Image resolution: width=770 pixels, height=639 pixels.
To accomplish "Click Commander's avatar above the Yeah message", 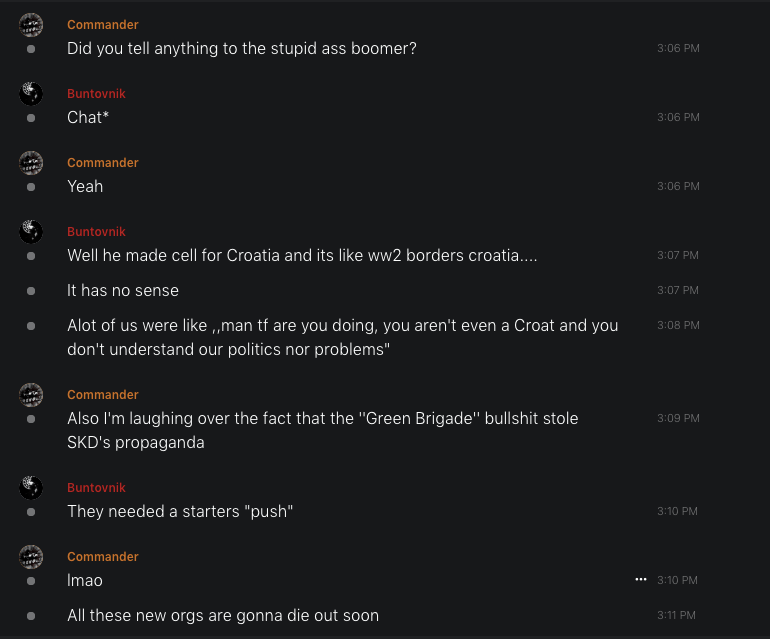I will click(31, 163).
